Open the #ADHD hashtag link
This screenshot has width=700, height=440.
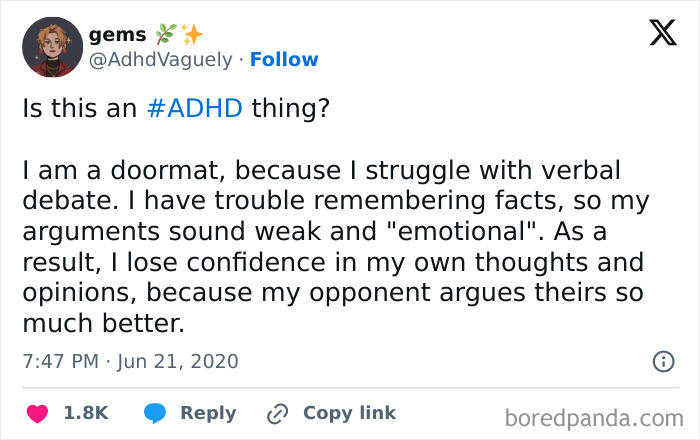pos(195,108)
